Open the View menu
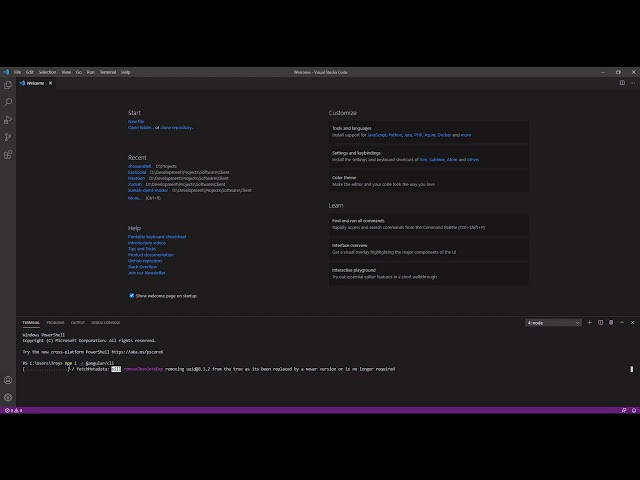The width and height of the screenshot is (640, 480). click(x=66, y=72)
